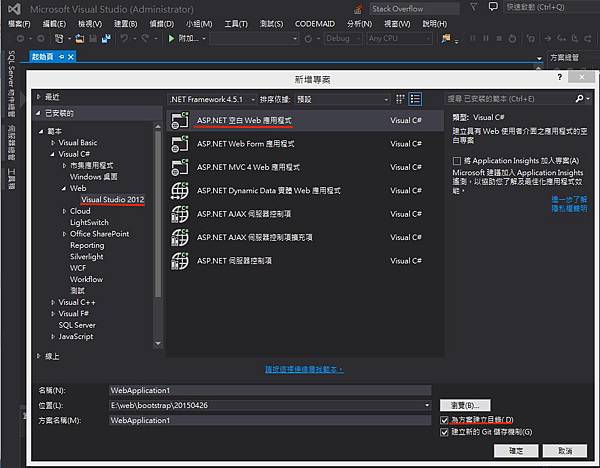Screen dimensions: 600x468
Task: Open the 檔案(F) menu
Action: click(19, 24)
